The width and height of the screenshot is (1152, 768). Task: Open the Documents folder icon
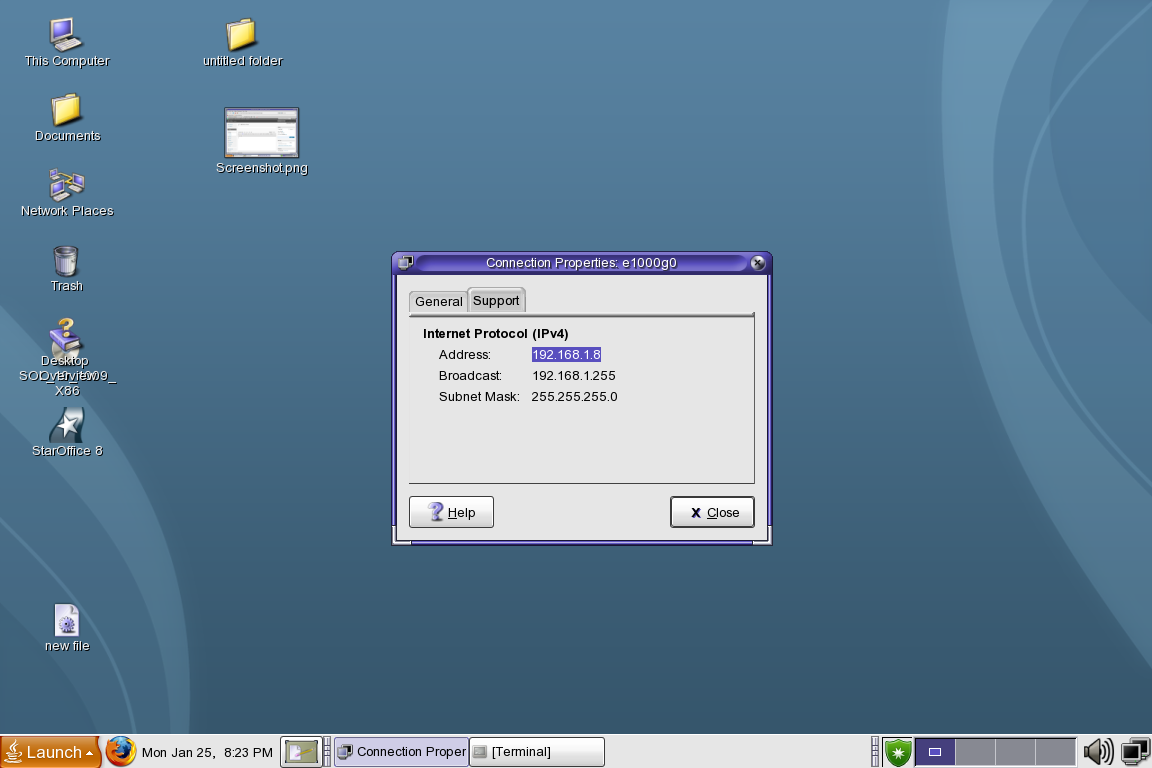[66, 110]
